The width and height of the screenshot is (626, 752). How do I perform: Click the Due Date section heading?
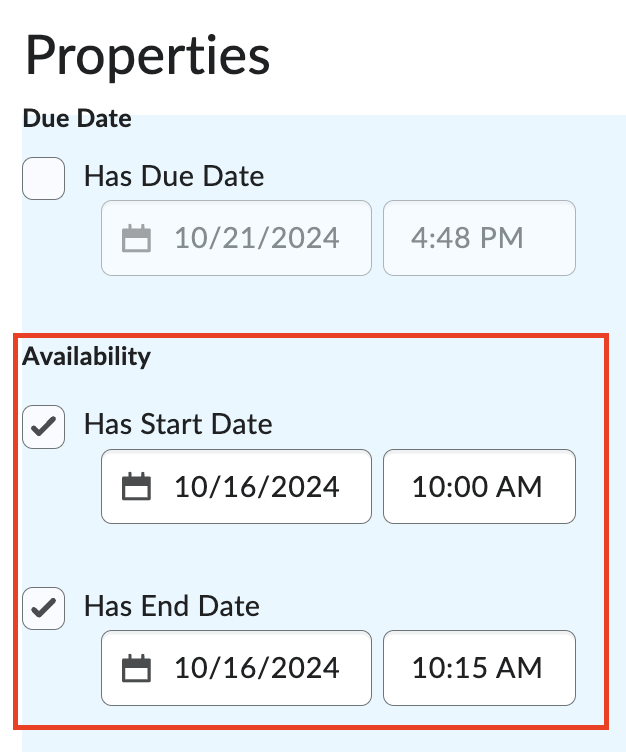pos(77,118)
